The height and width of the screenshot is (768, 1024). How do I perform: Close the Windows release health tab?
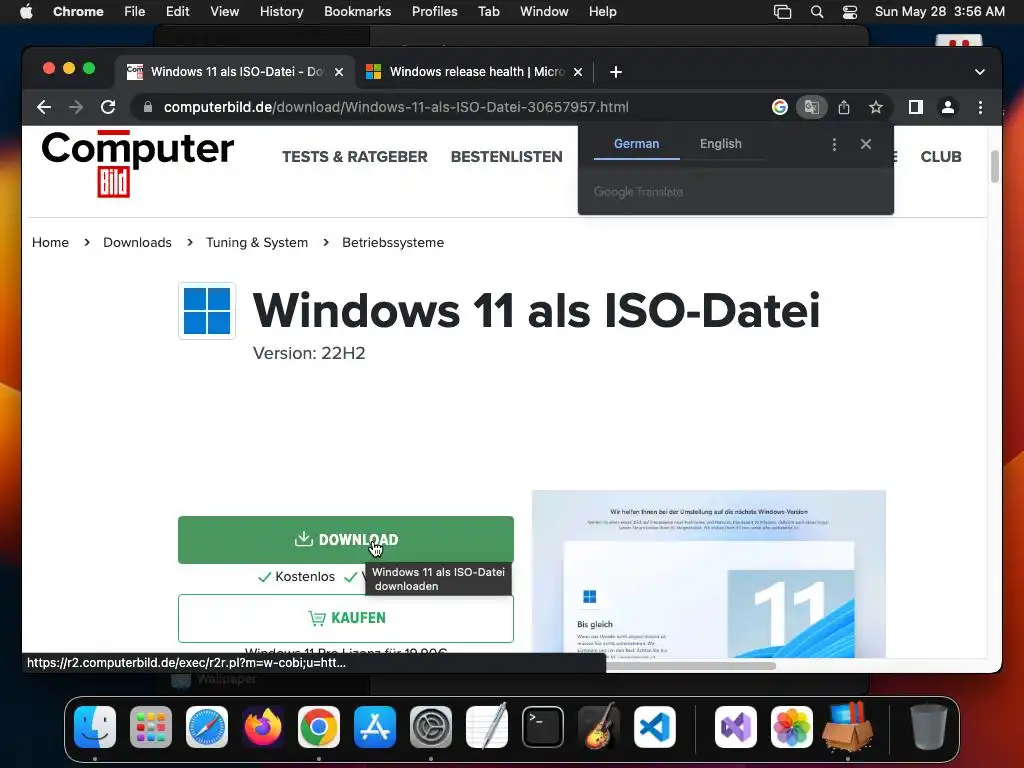(x=578, y=72)
